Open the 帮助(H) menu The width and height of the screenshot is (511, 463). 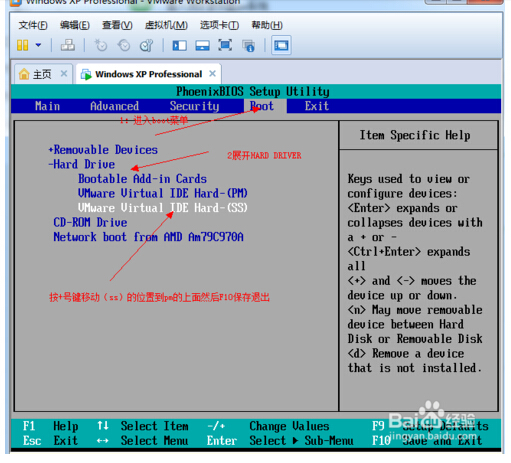pos(267,25)
